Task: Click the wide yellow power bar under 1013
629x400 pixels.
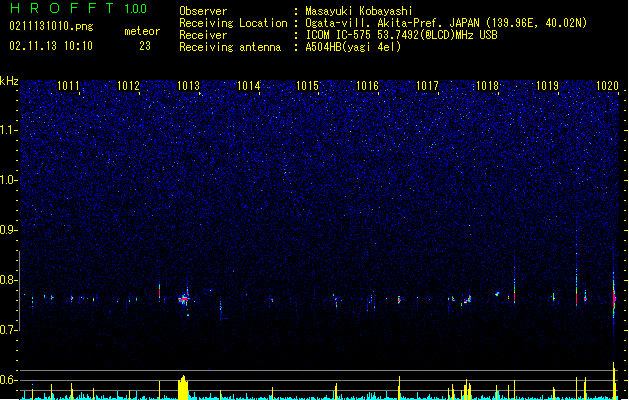Action: tap(183, 387)
